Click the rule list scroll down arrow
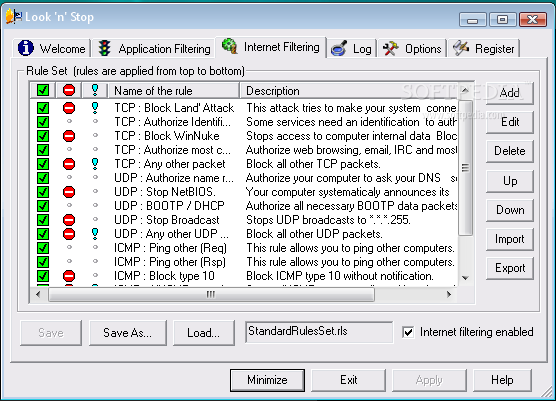 pos(466,278)
